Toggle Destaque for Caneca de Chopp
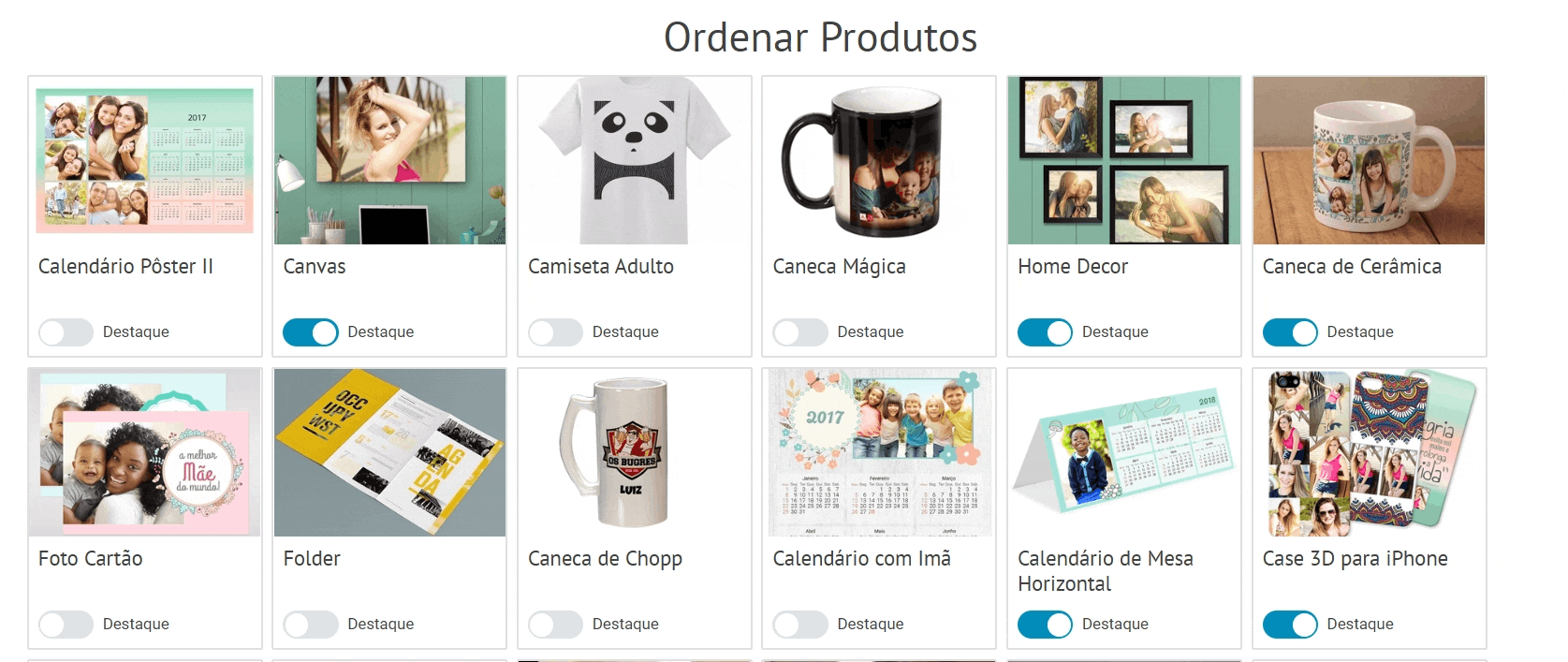Viewport: 1568px width, 662px height. [555, 625]
